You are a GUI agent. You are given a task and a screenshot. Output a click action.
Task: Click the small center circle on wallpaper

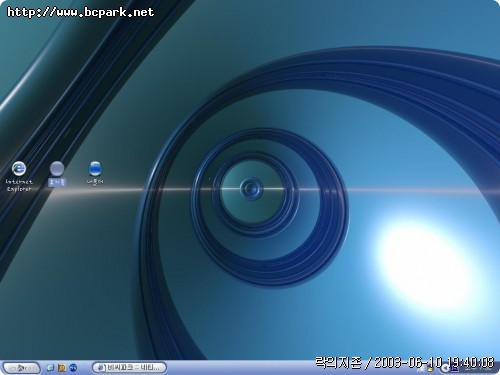point(251,189)
